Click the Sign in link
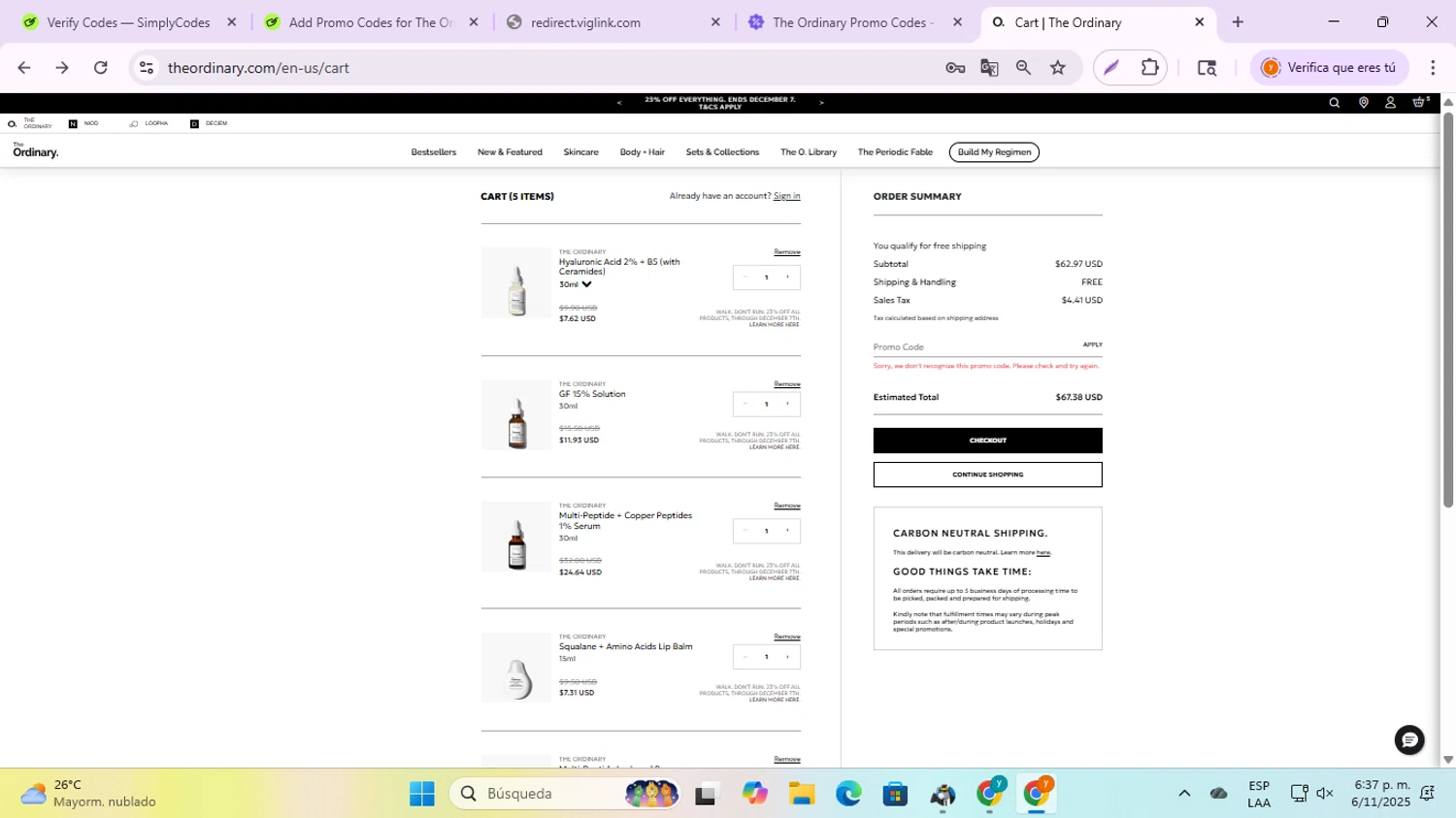 [x=786, y=196]
